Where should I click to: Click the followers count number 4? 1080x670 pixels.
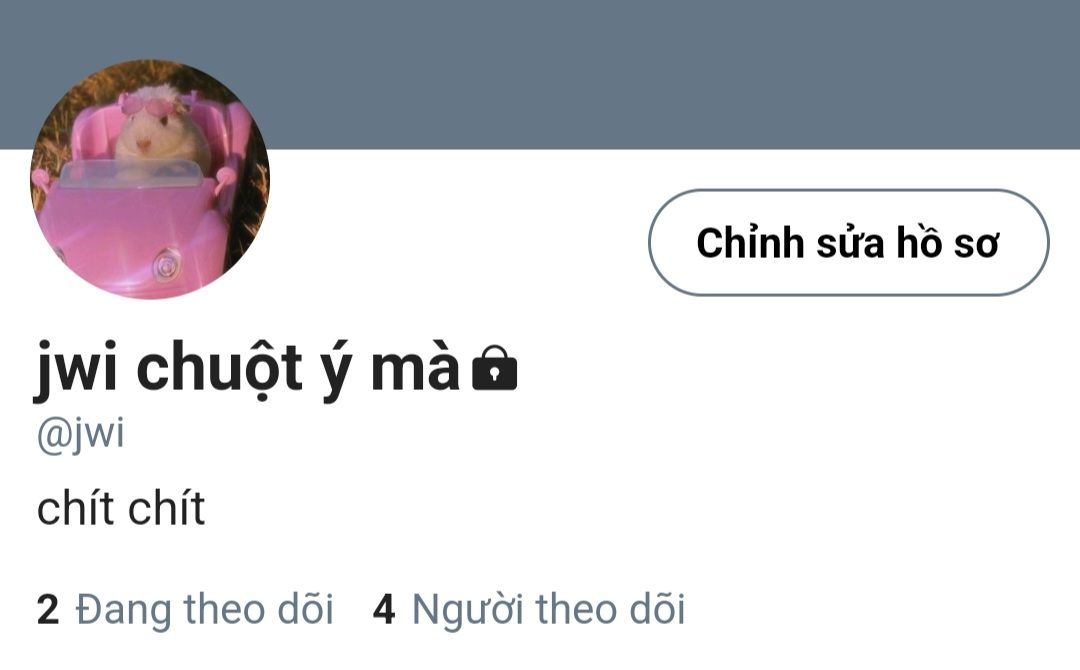(x=384, y=610)
